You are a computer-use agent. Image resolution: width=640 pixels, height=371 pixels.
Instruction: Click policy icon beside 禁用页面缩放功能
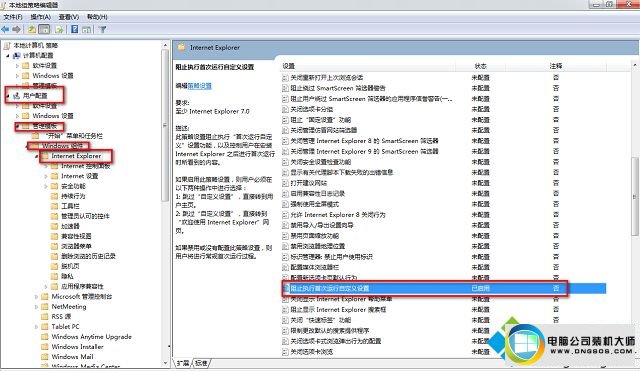coord(285,235)
